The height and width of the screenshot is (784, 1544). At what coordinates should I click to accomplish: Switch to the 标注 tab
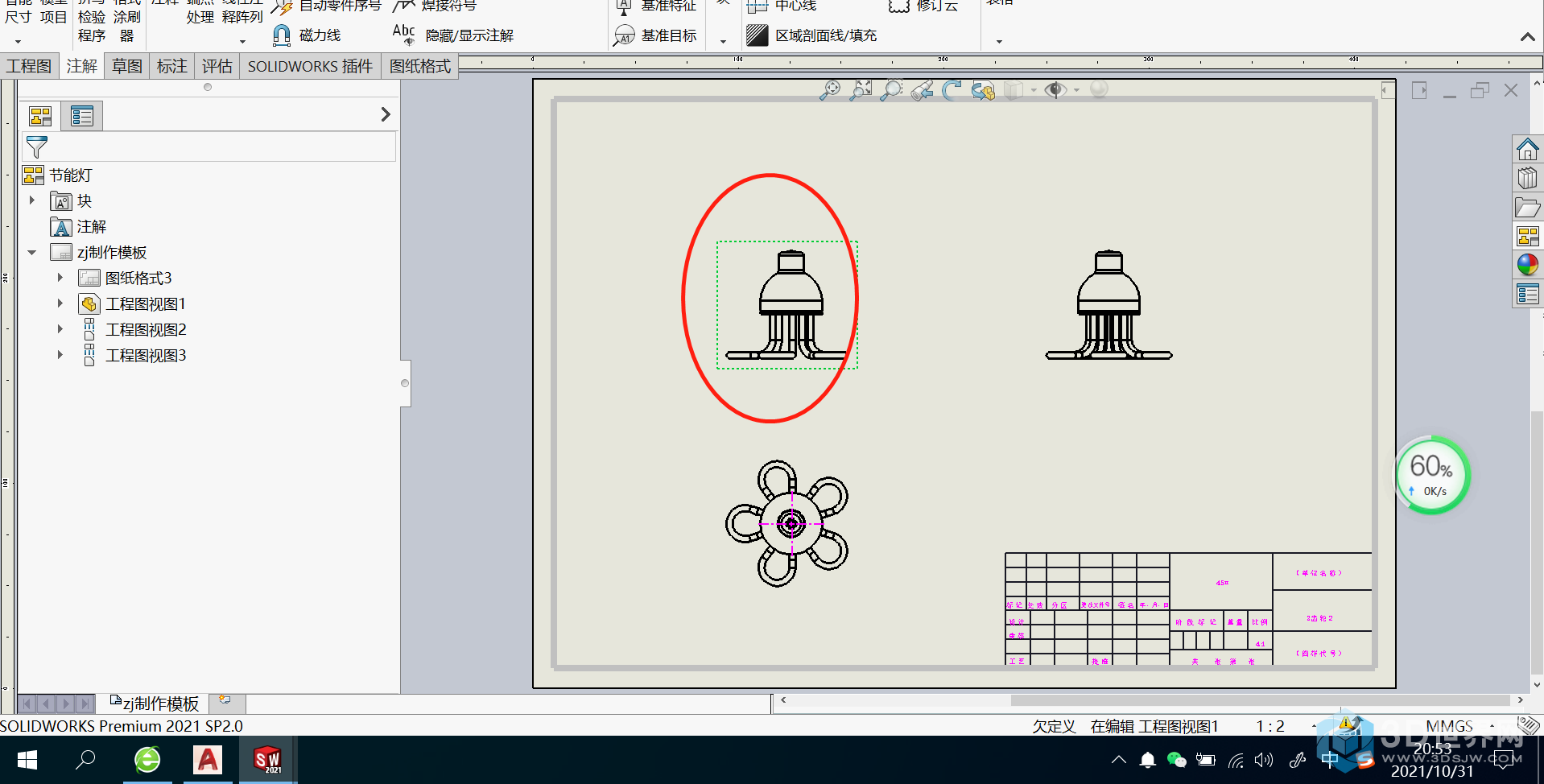pyautogui.click(x=172, y=66)
